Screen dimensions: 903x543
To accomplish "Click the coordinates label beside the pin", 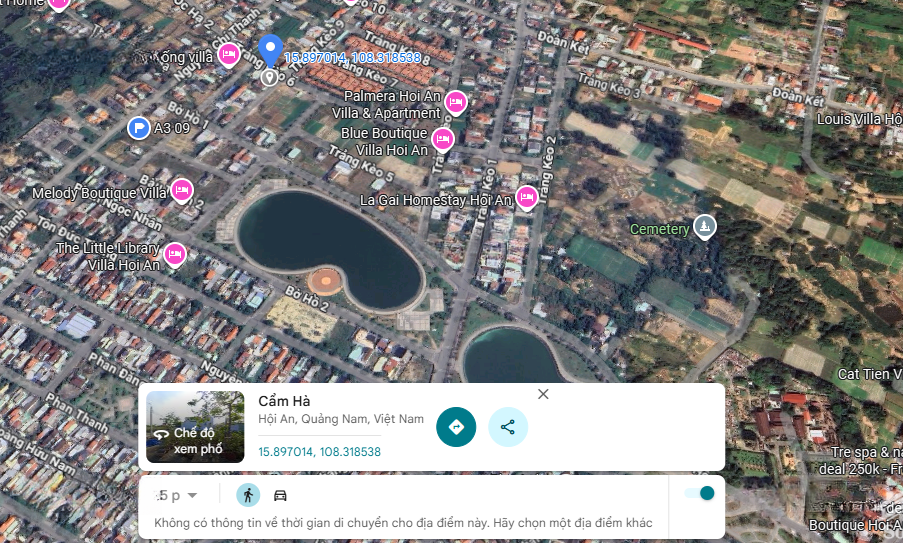I will [x=352, y=58].
